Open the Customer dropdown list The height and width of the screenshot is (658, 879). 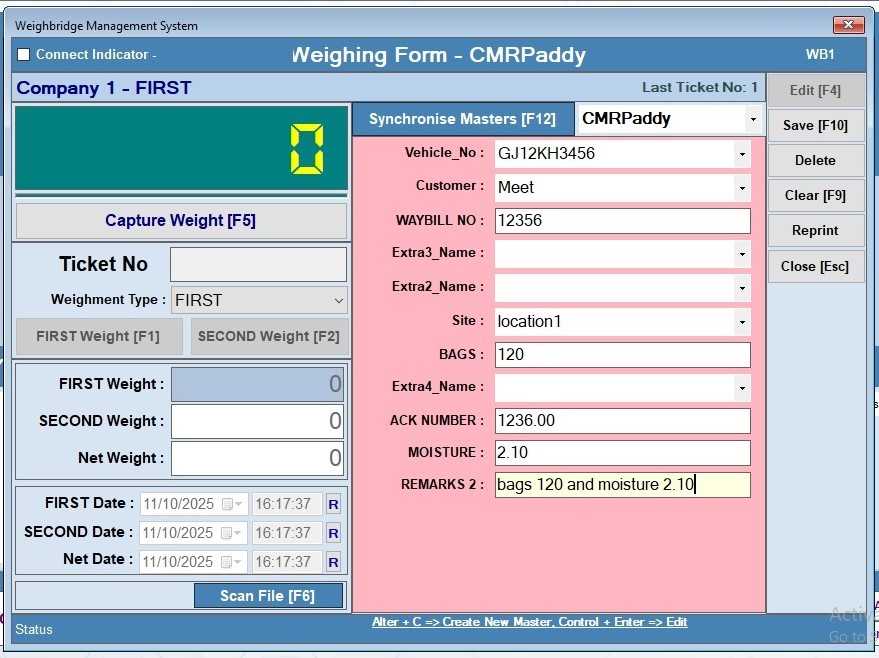pyautogui.click(x=741, y=187)
